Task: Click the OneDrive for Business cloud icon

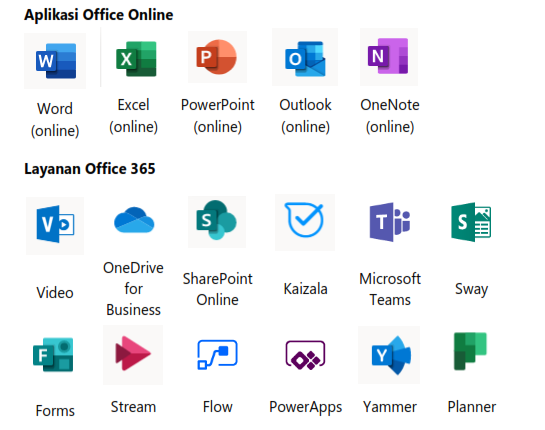Action: tap(134, 220)
